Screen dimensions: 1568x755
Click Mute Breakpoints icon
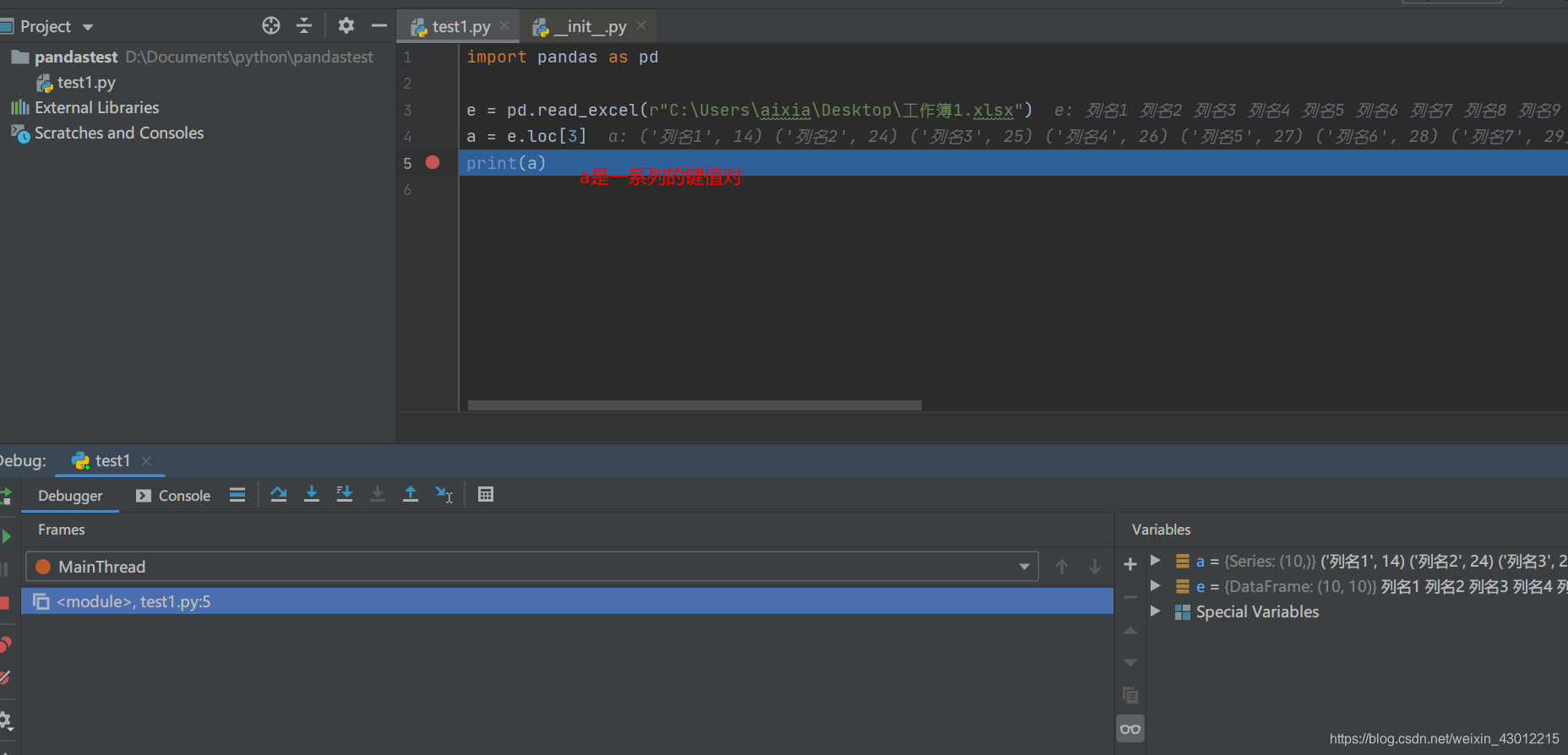click(5, 677)
